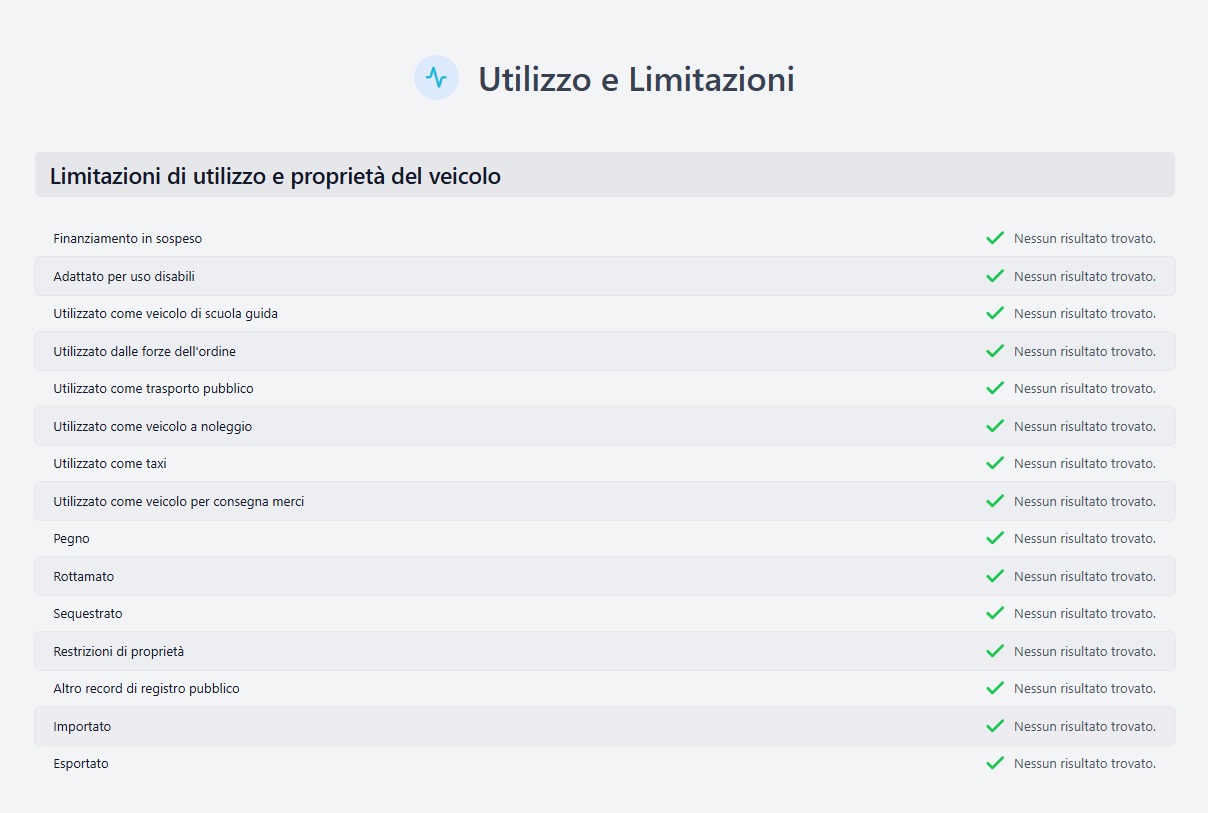Click the check icon in the Importato row

point(995,726)
